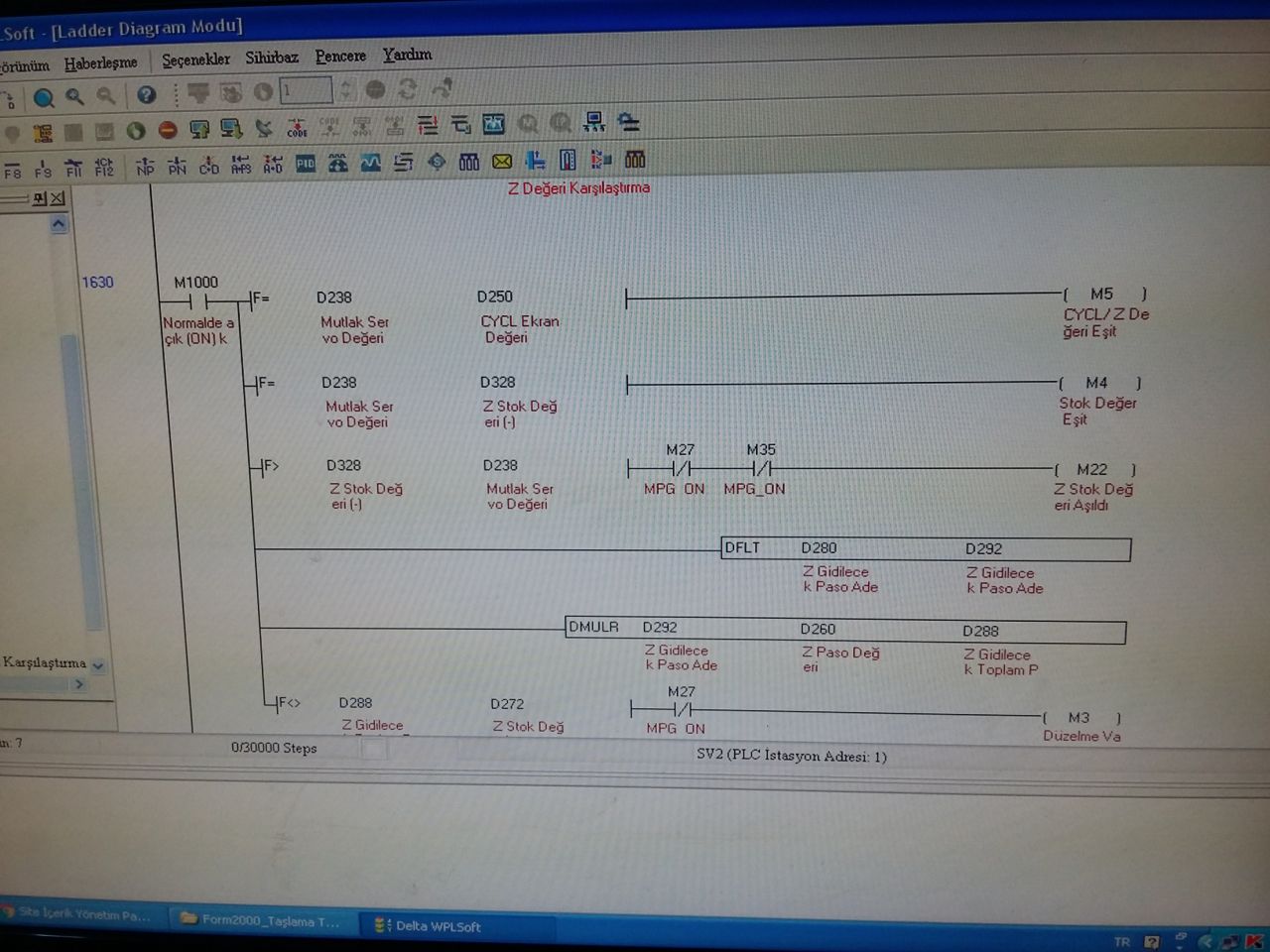
Task: Click the blue zoom magnifier icon
Action: [x=43, y=97]
